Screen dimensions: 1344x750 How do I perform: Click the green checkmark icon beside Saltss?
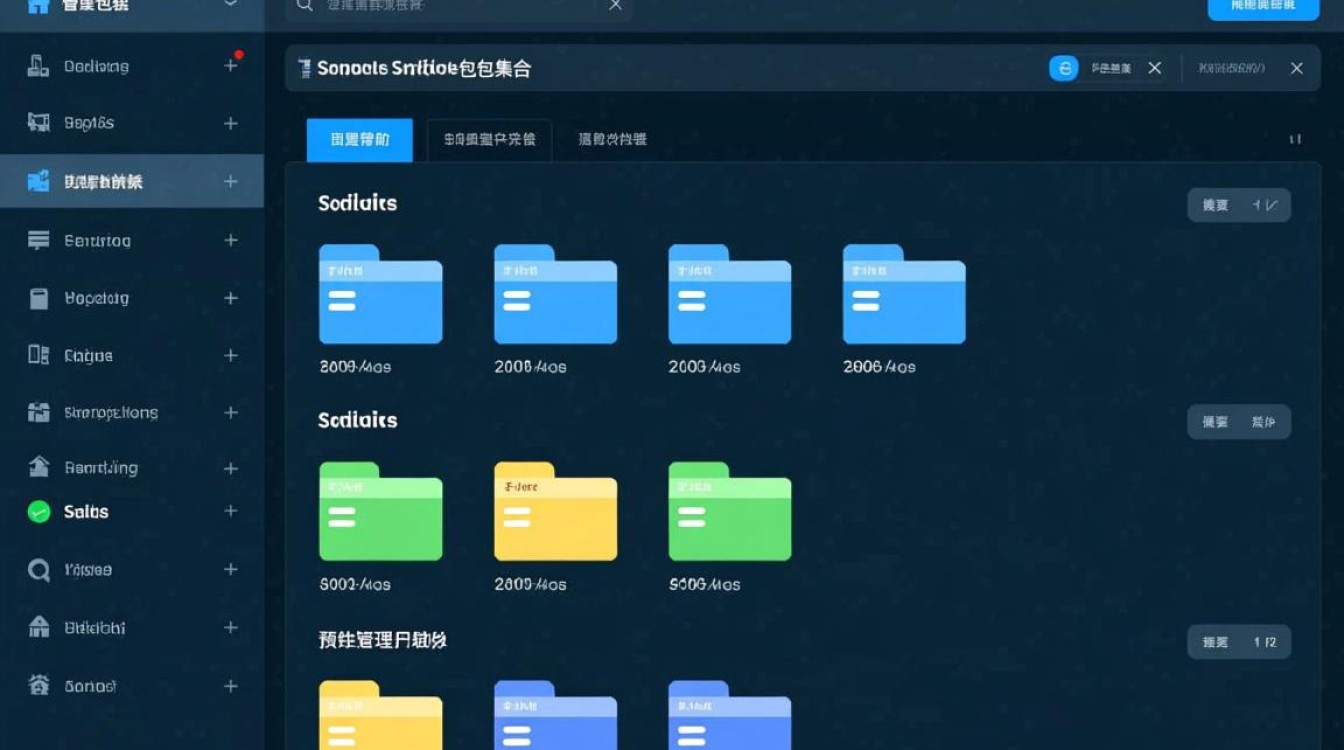tap(38, 512)
